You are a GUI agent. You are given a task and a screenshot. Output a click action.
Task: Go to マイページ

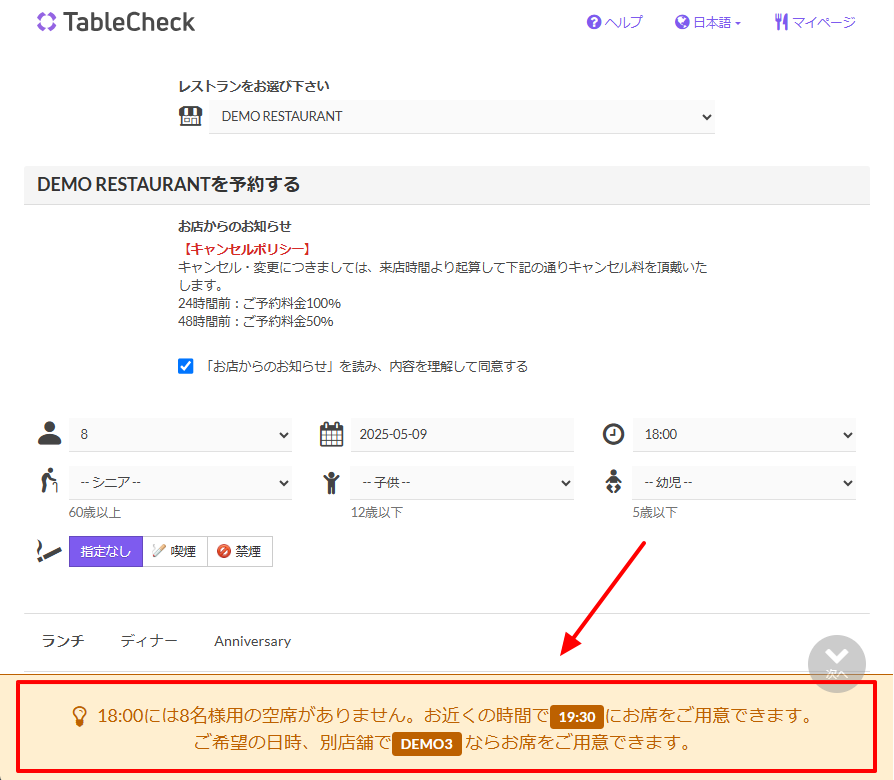pos(815,22)
